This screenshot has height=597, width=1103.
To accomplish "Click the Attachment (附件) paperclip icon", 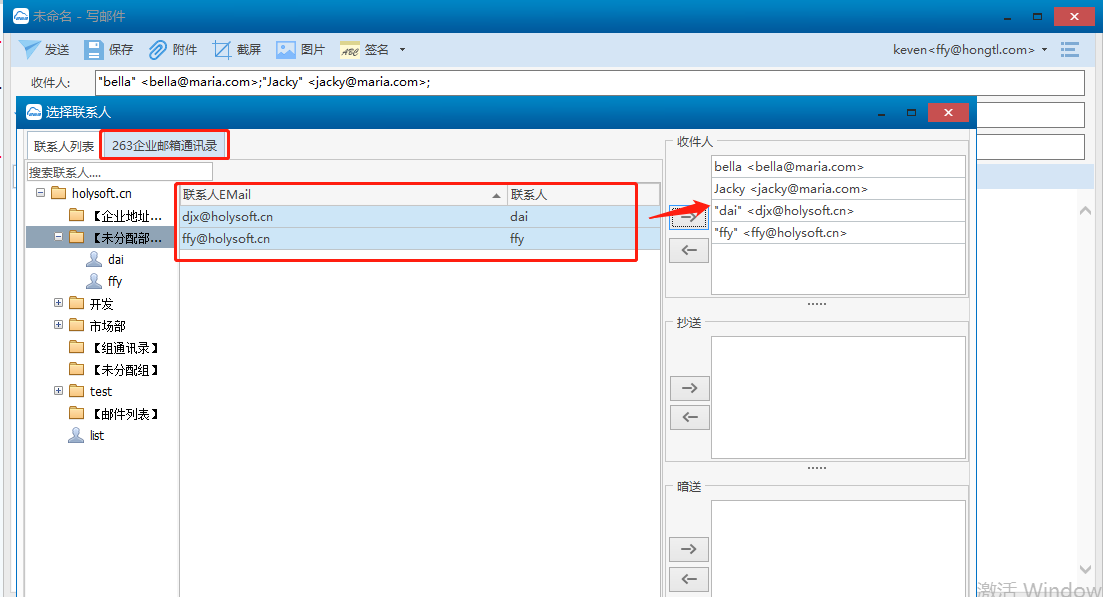I will [158, 50].
